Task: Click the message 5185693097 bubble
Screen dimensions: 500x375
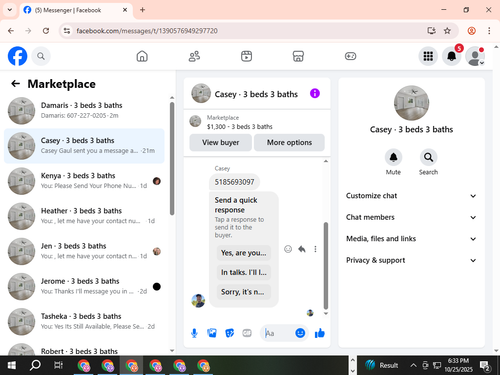Action: point(234,182)
